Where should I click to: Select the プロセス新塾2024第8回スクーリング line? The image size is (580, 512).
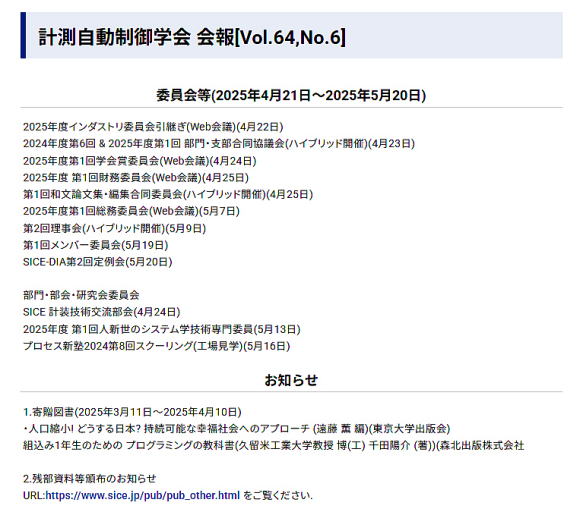[156, 346]
